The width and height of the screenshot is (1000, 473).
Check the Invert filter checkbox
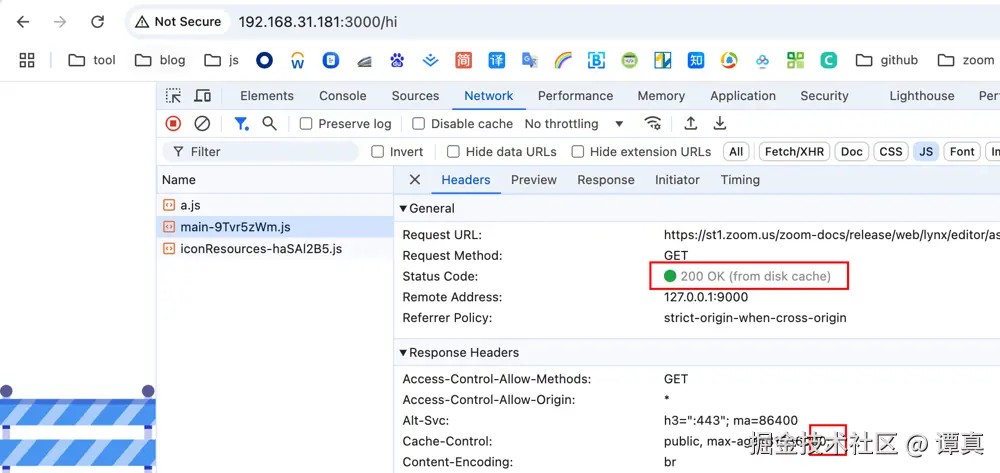pos(378,152)
